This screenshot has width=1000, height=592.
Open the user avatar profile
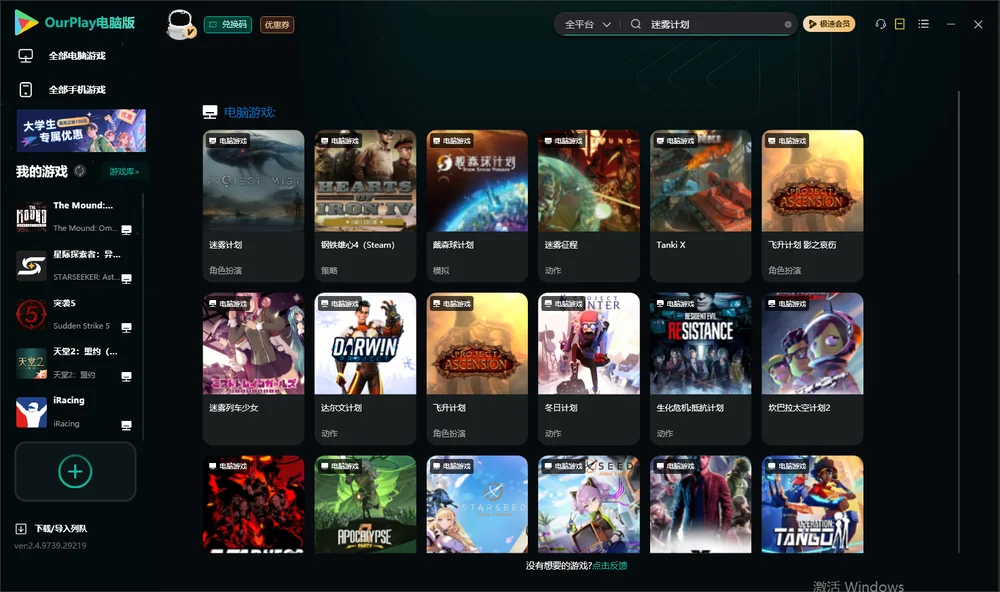coord(180,25)
